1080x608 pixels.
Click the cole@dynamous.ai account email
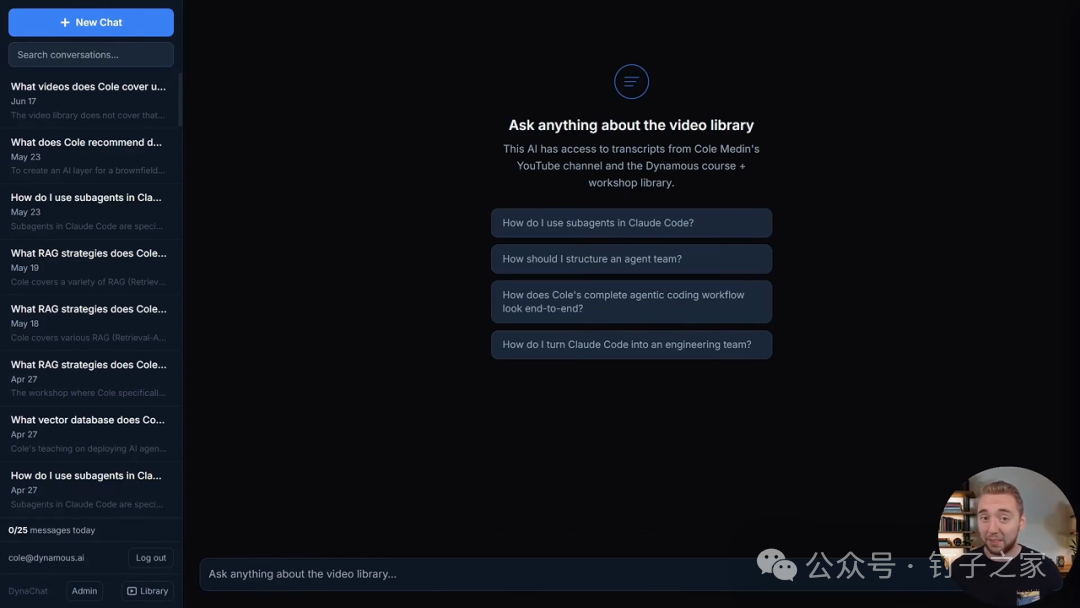click(x=46, y=558)
